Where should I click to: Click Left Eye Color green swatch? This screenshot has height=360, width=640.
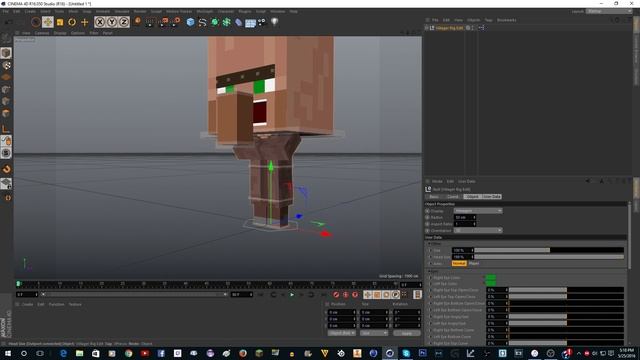tap(491, 284)
